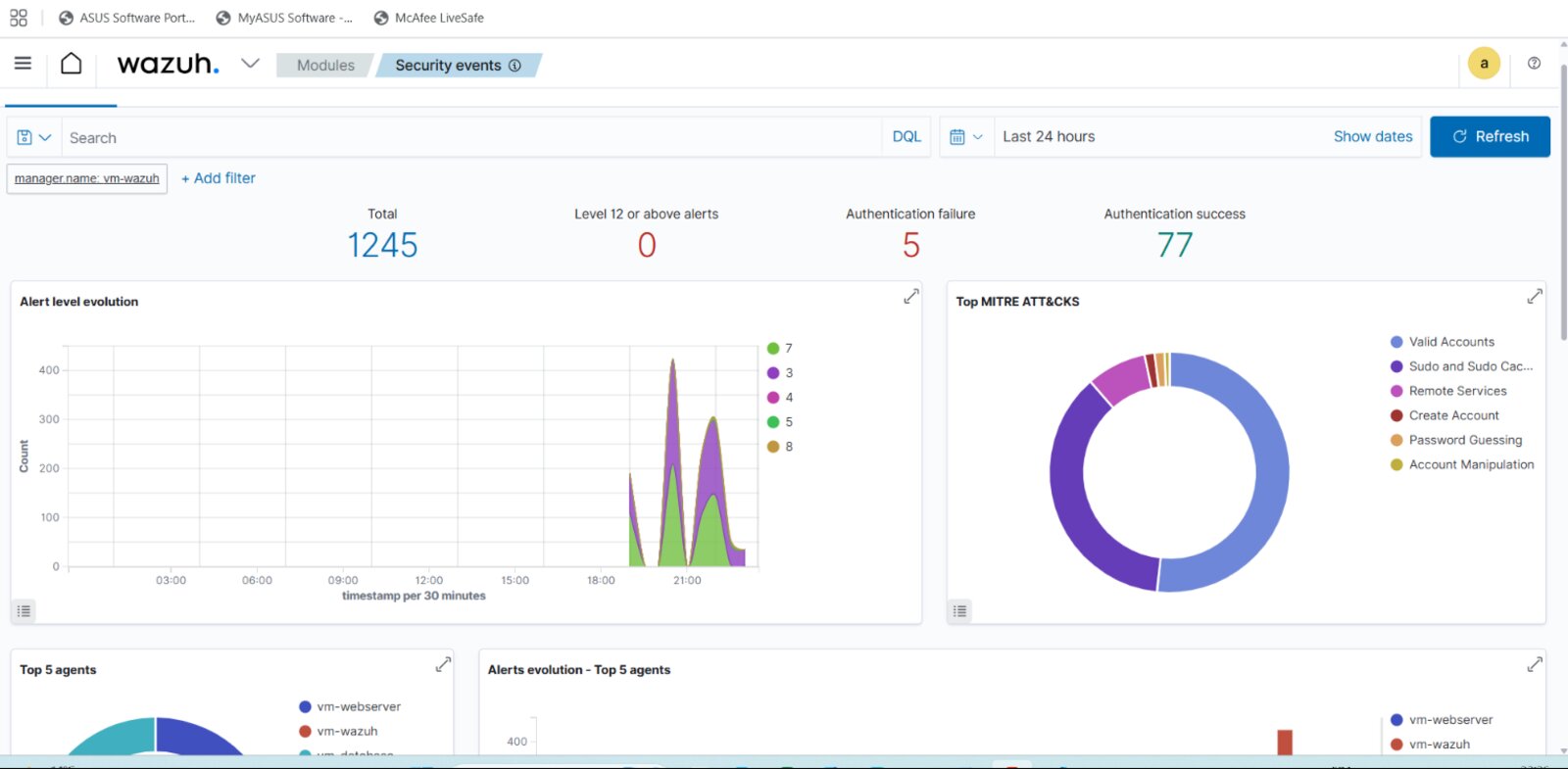Select Create Account legend entry
The height and width of the screenshot is (769, 1568).
point(1445,415)
